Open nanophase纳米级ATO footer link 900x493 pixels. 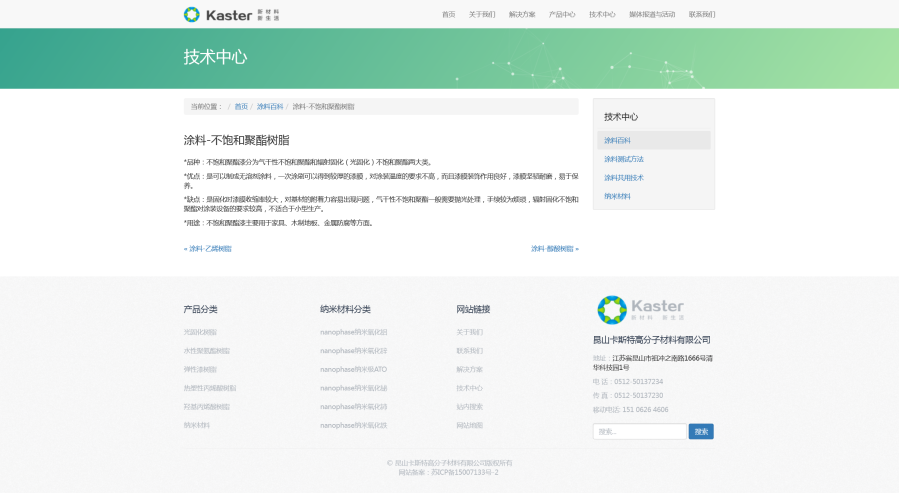[354, 370]
